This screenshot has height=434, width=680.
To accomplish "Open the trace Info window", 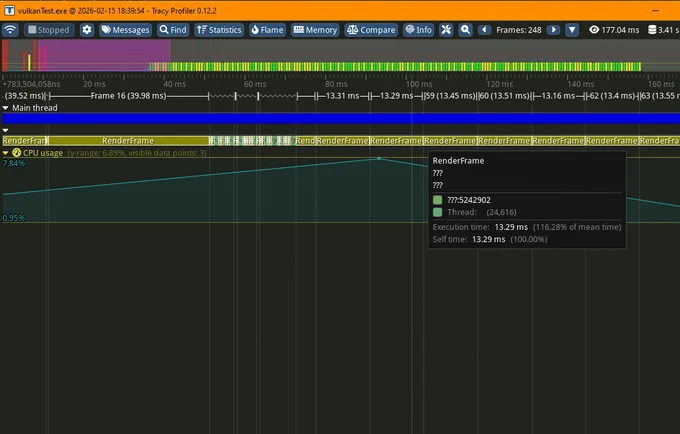I will pyautogui.click(x=418, y=29).
